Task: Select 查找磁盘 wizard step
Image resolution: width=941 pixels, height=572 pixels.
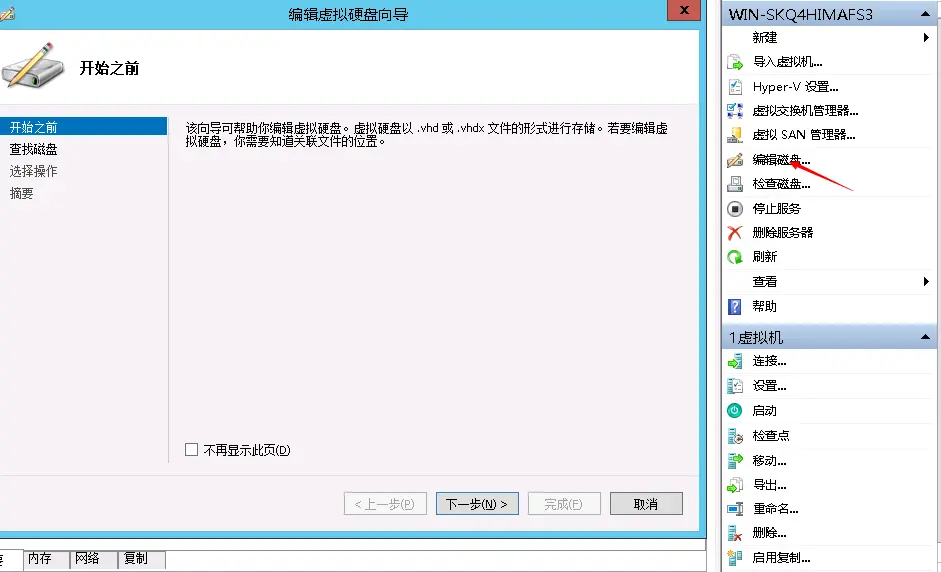Action: [34, 149]
